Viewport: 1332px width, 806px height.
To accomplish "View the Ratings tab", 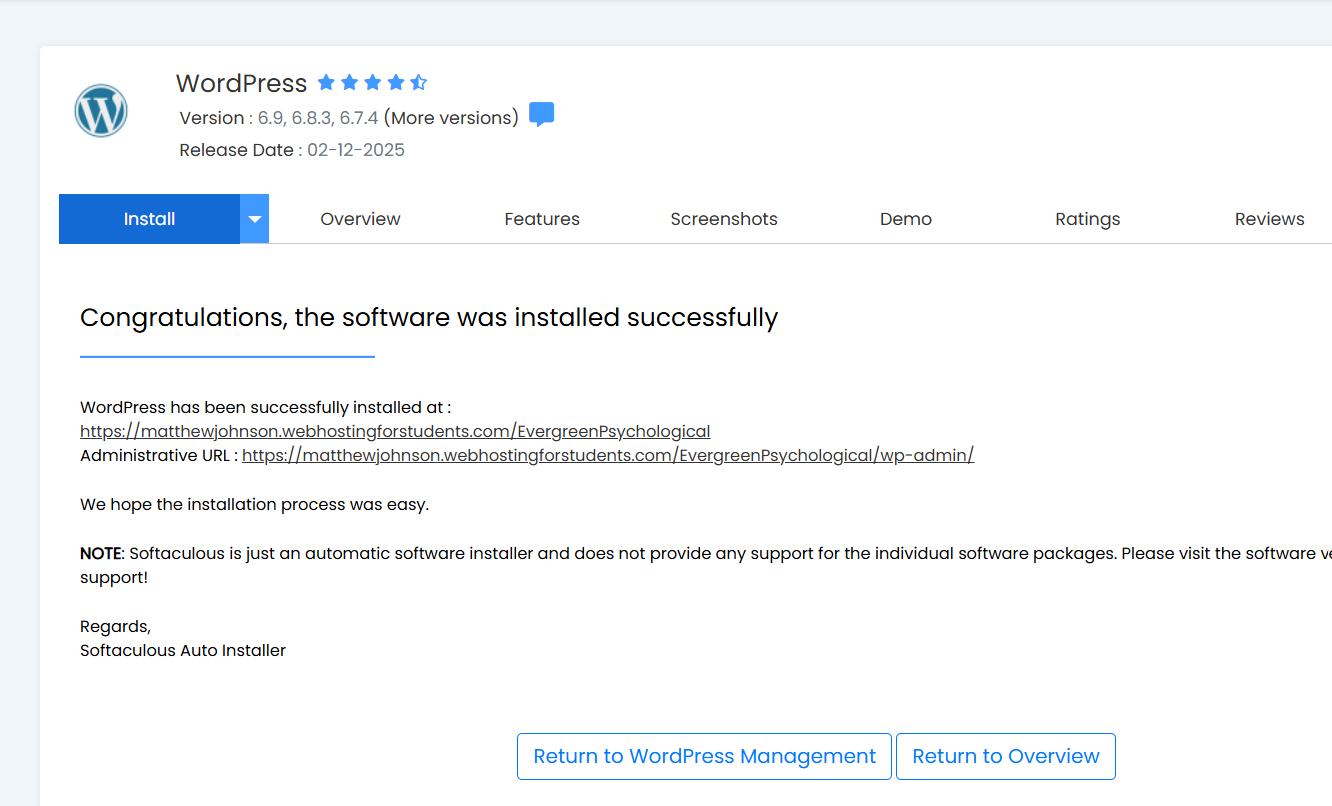I will [1087, 219].
